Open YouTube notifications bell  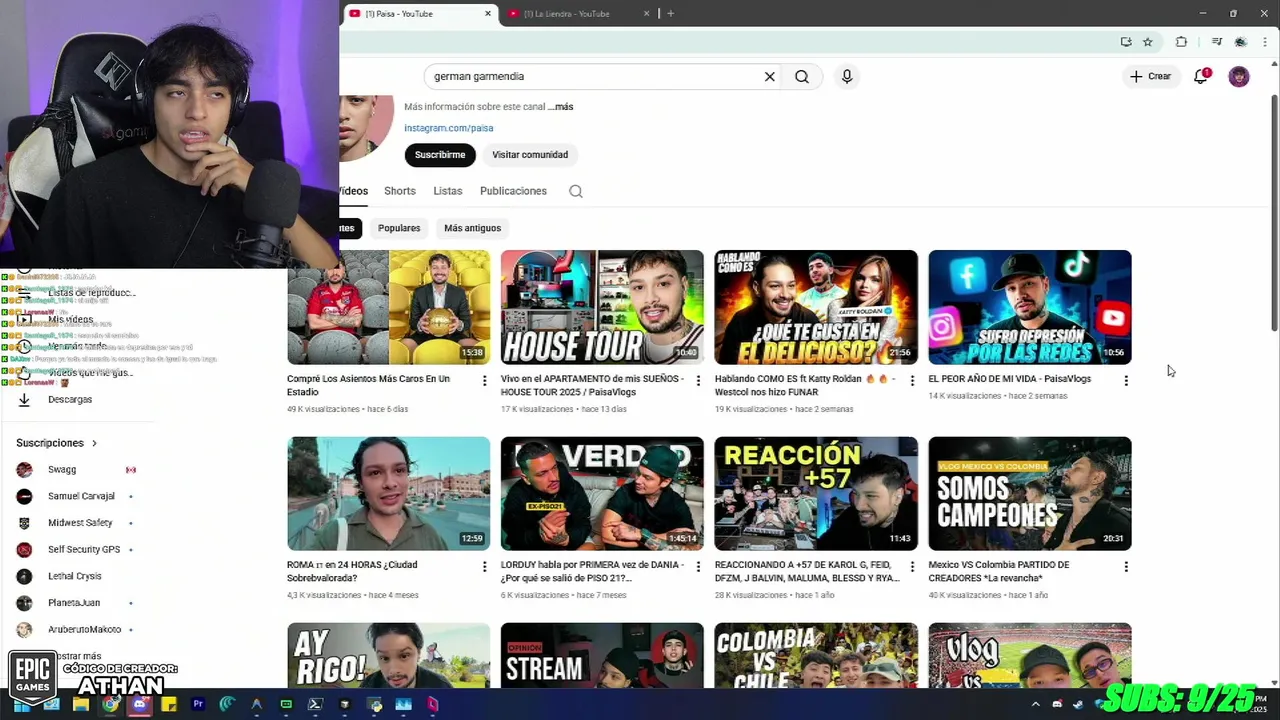1201,77
